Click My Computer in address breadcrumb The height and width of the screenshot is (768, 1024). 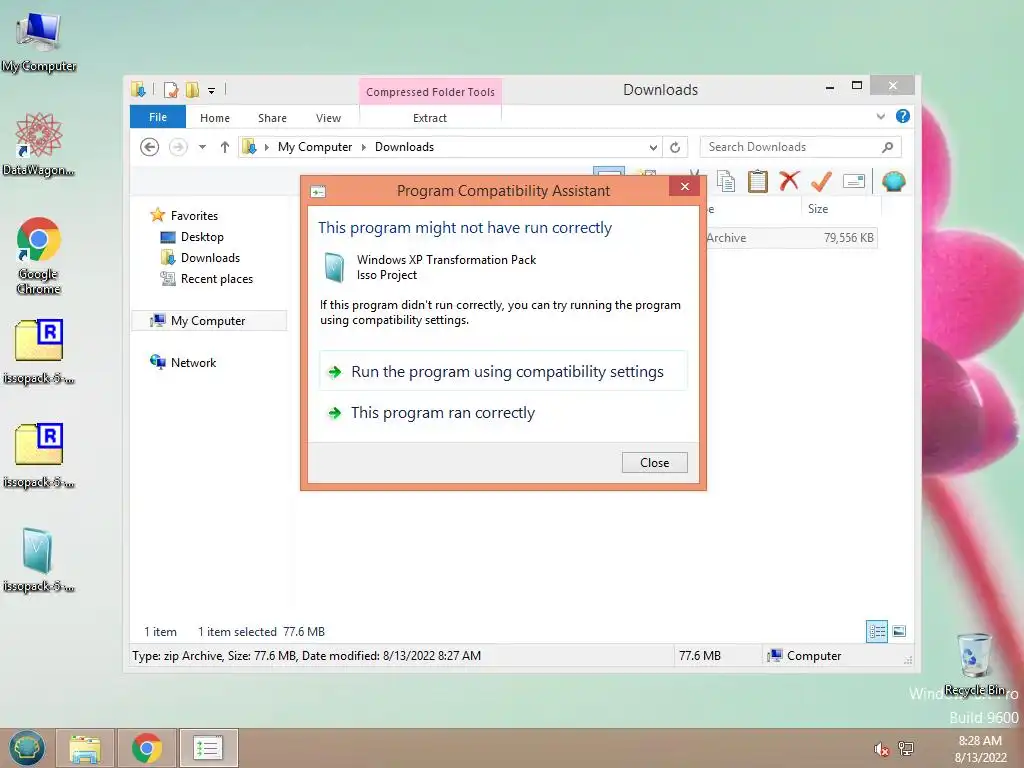pyautogui.click(x=315, y=147)
